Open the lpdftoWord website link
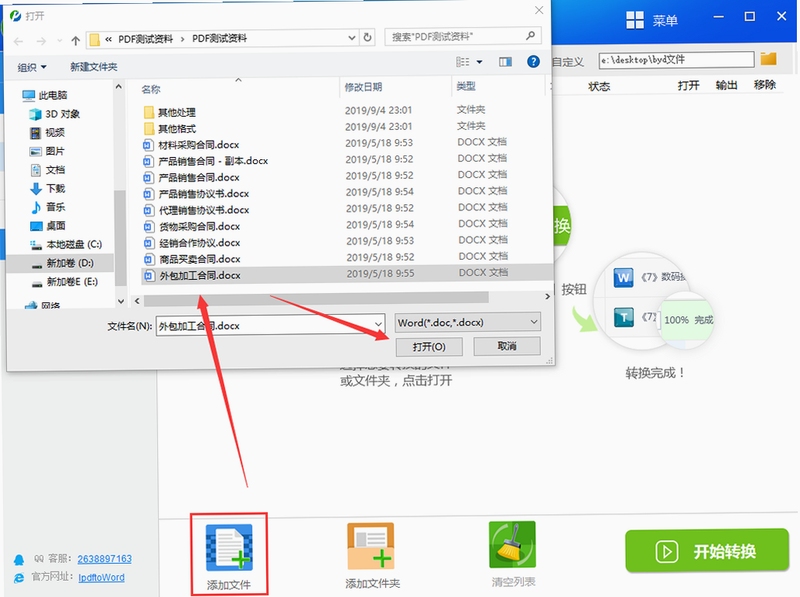Screen dimensions: 800x597 coord(102,578)
